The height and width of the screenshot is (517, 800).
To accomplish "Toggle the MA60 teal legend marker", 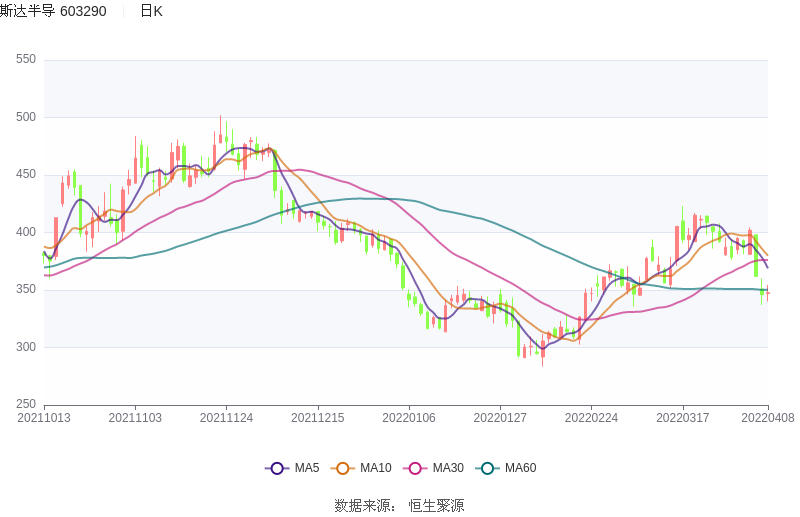I will [x=488, y=468].
